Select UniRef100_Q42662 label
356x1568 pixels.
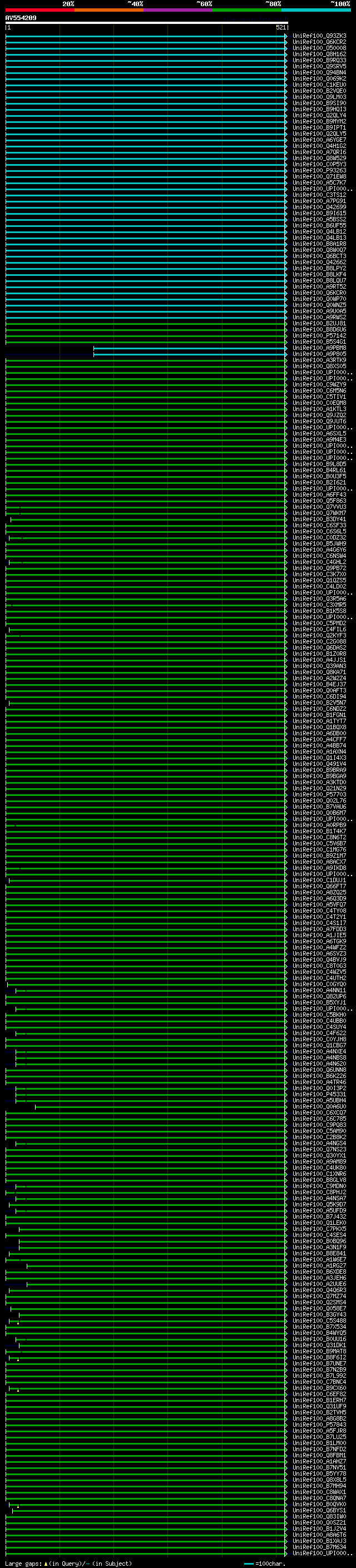[x=319, y=263]
